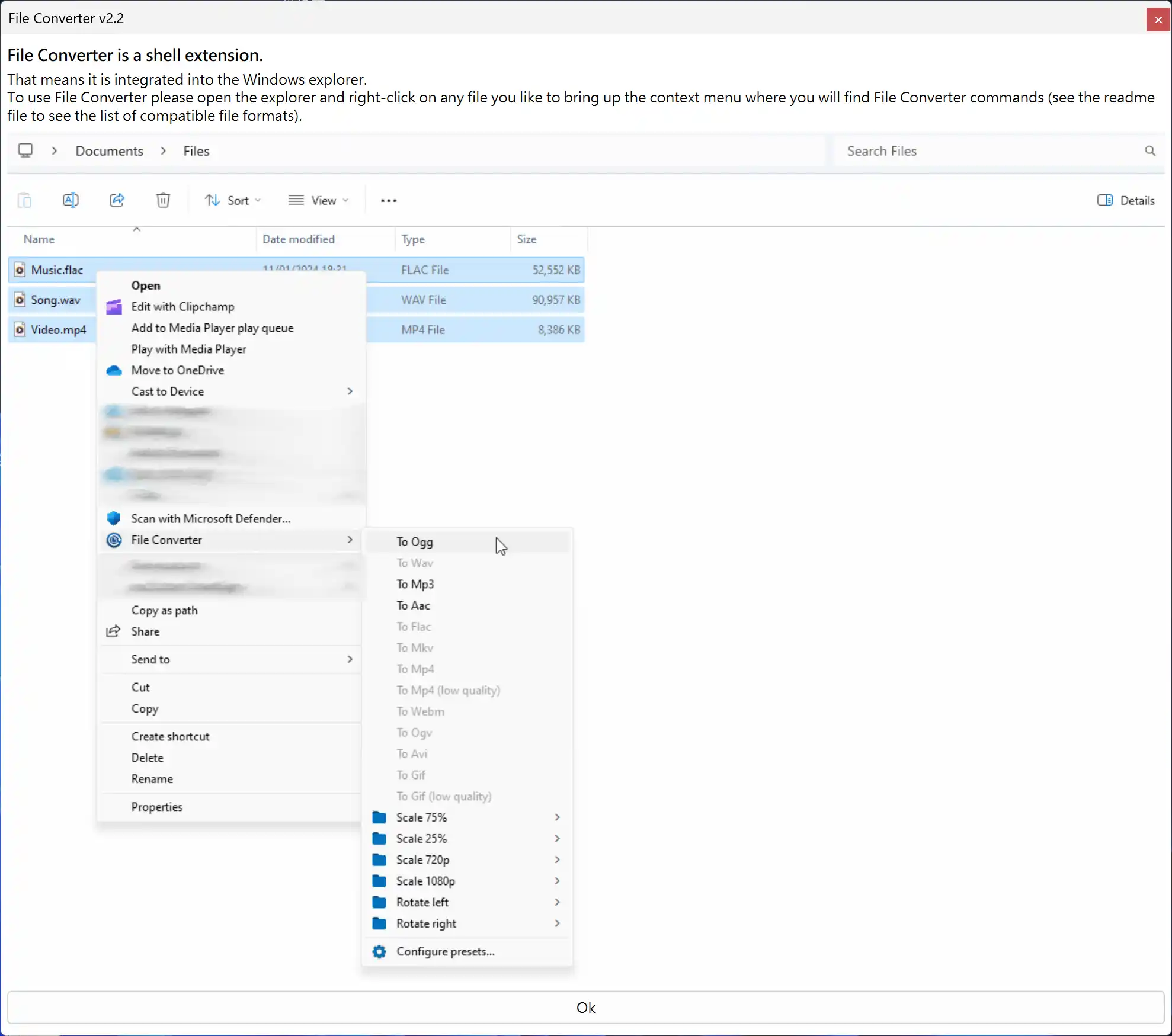Click the WAV File type cell
The width and height of the screenshot is (1172, 1036).
[424, 300]
